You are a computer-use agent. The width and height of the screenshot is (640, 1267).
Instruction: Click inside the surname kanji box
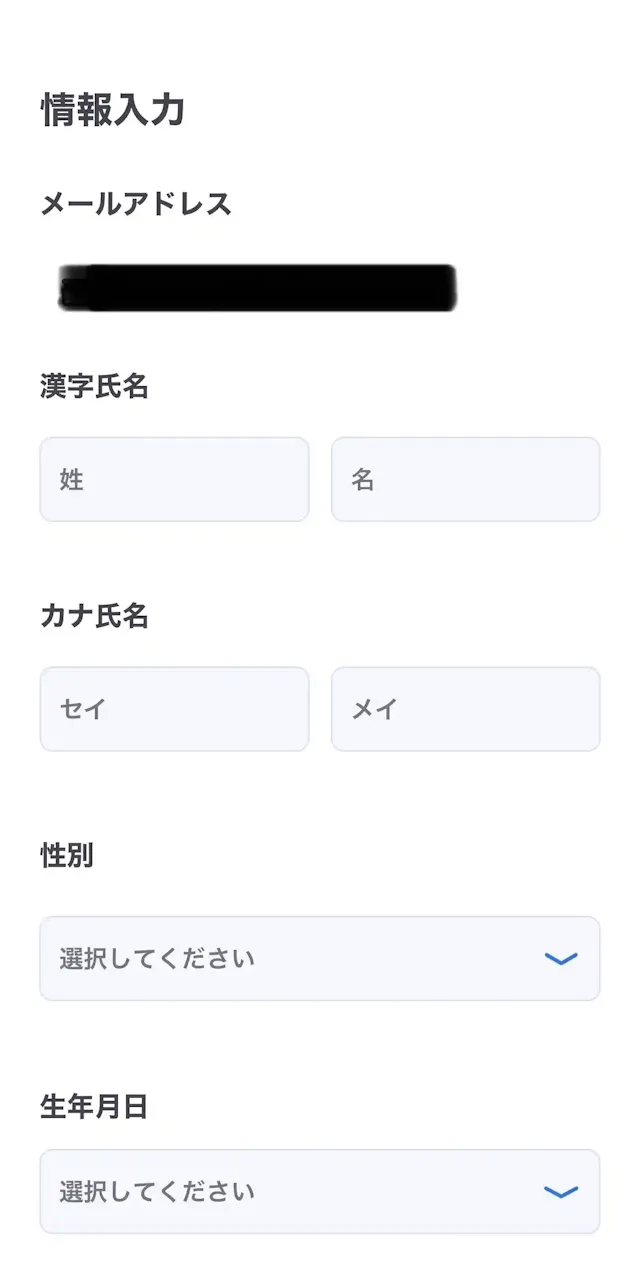[174, 480]
